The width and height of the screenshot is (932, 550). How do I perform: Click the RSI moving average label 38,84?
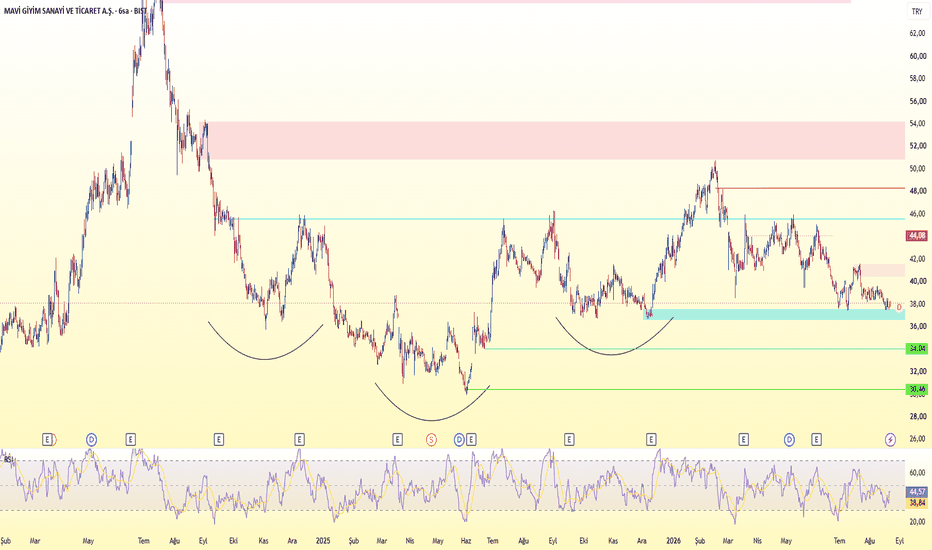pyautogui.click(x=917, y=503)
